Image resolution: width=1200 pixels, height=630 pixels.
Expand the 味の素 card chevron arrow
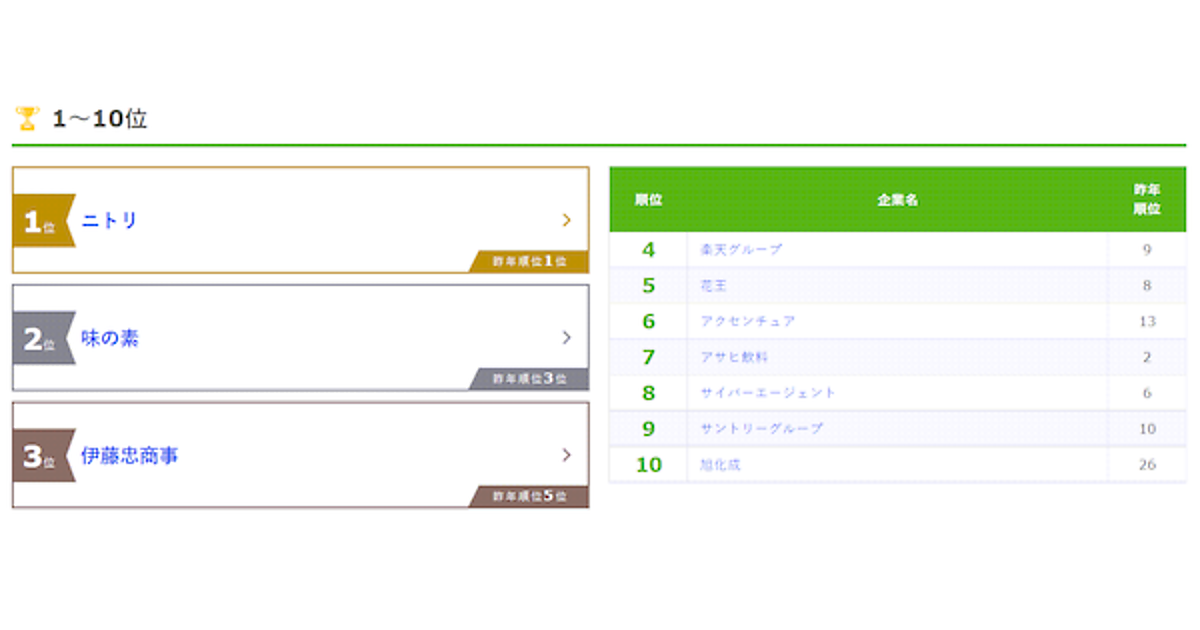(566, 338)
